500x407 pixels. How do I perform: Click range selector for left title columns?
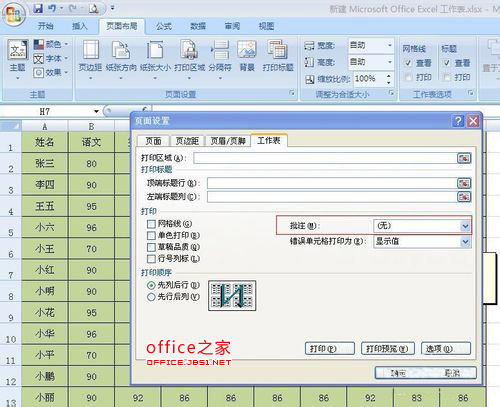coord(464,197)
